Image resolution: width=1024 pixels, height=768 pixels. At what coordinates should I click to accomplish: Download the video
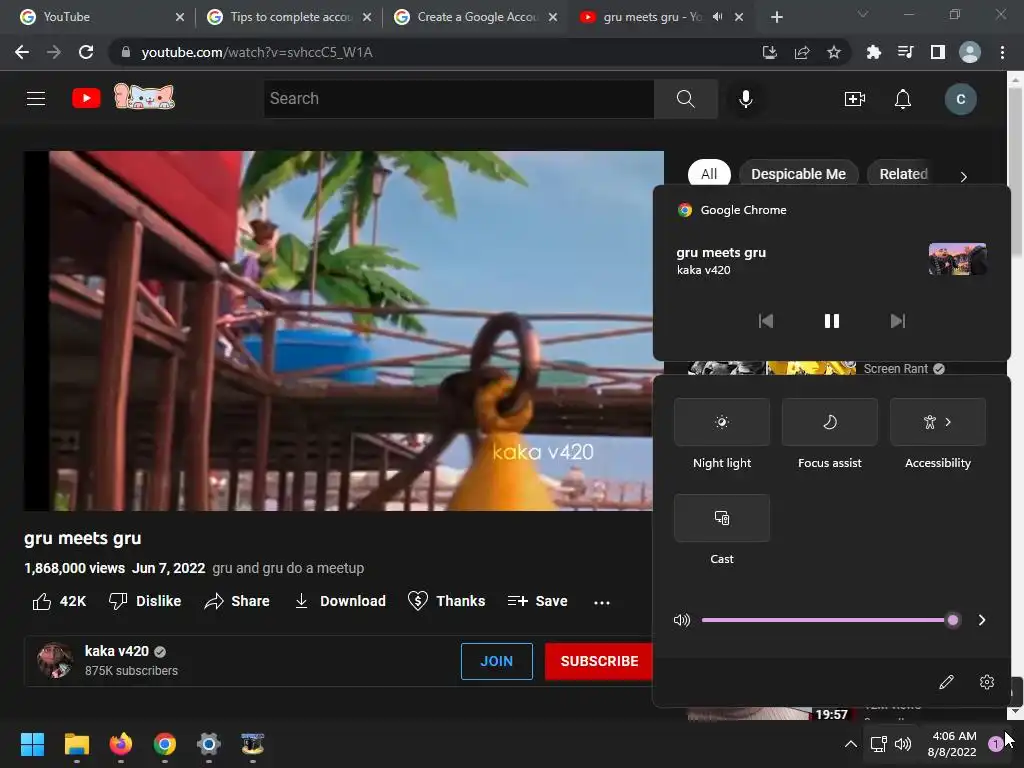click(340, 601)
